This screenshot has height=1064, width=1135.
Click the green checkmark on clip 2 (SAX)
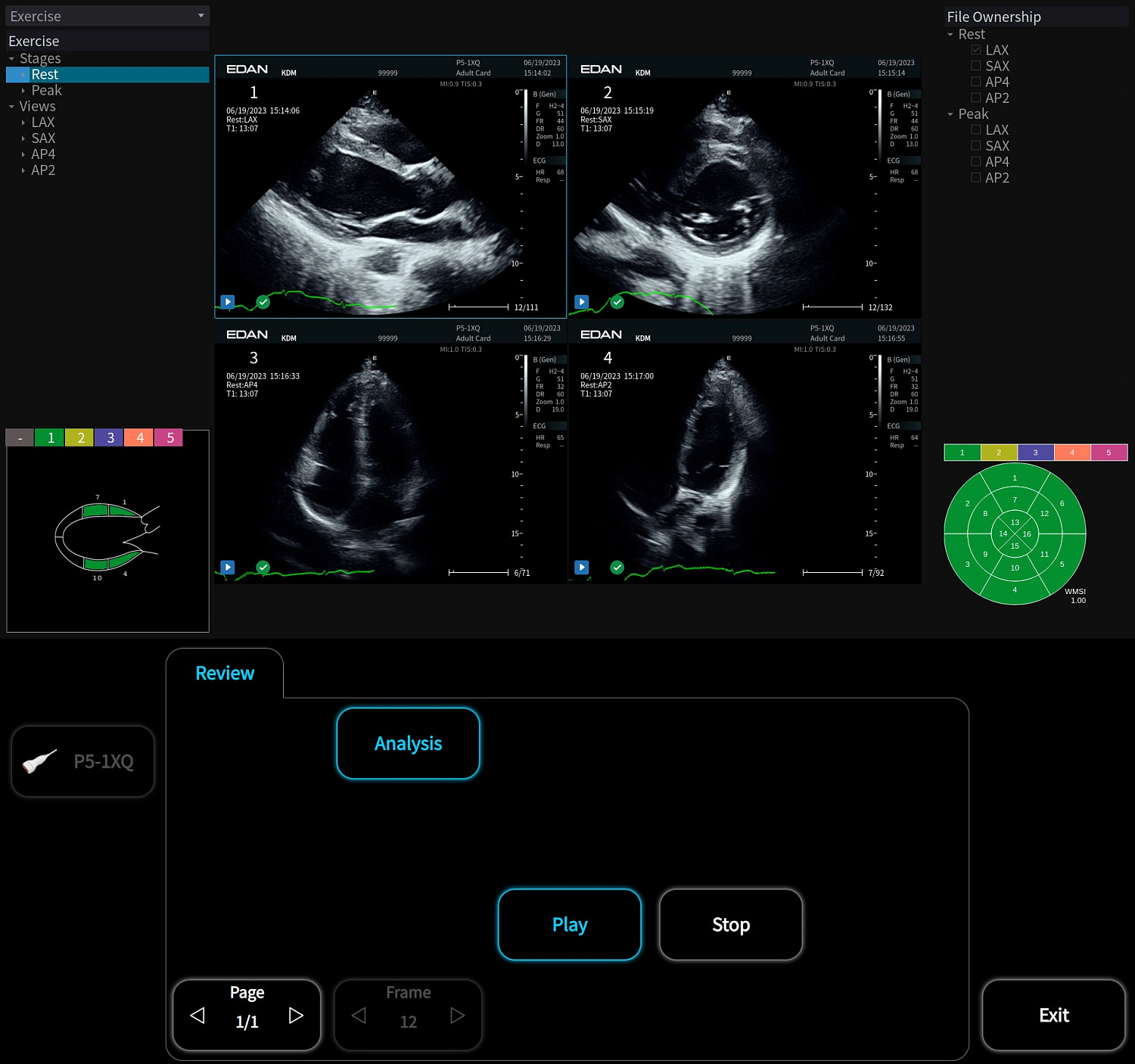[x=617, y=302]
